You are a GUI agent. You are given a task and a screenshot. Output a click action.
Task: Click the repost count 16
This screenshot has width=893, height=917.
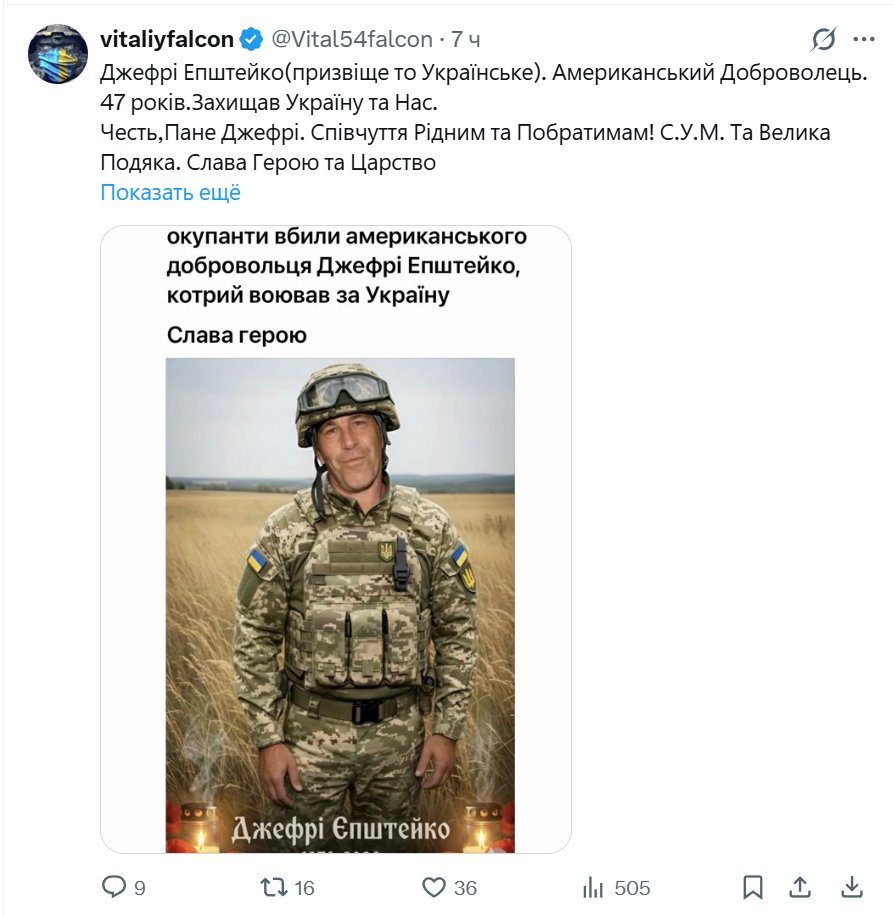(x=304, y=888)
